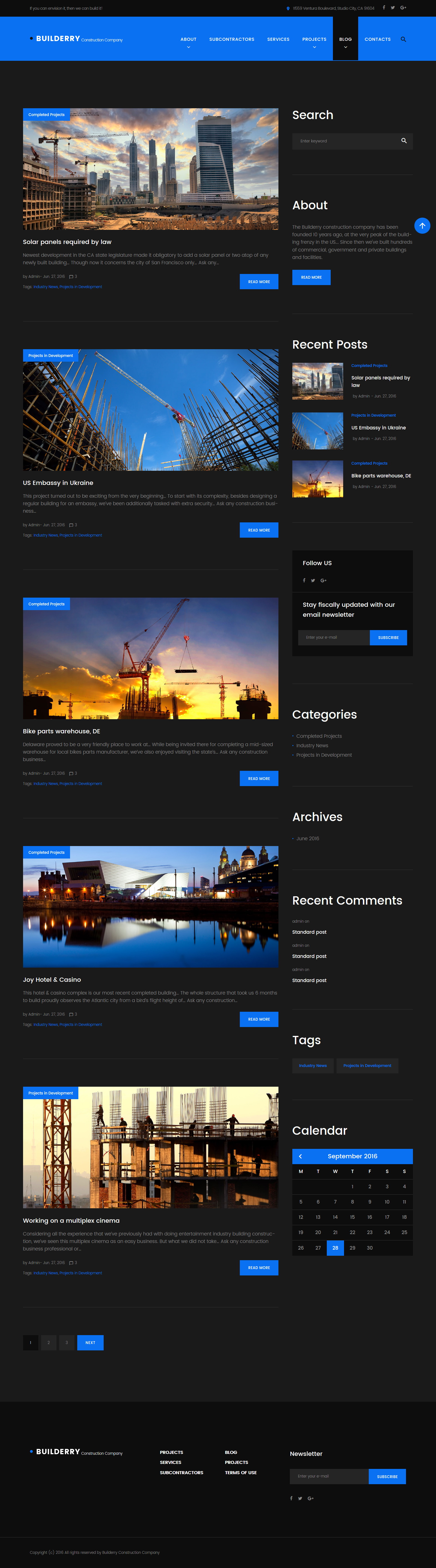Click the scroll-to-top arrow button
436x1568 pixels.
(422, 226)
